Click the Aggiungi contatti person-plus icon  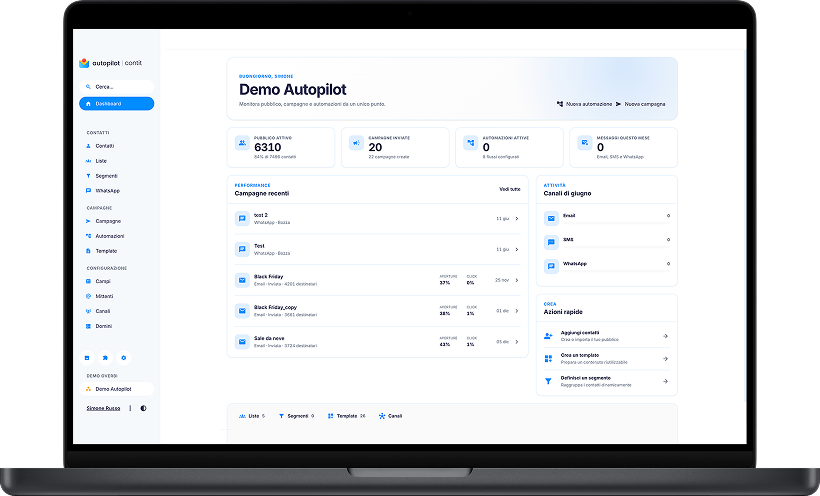click(x=548, y=336)
